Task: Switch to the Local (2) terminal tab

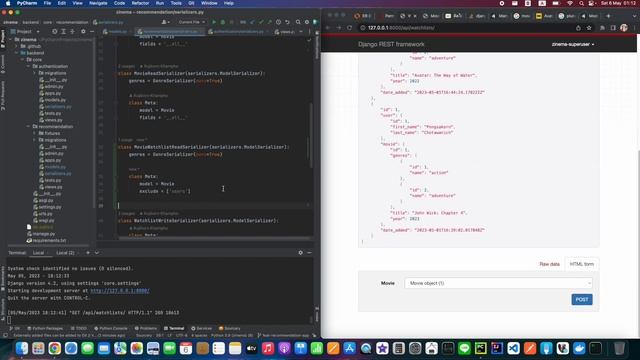Action: [x=65, y=253]
